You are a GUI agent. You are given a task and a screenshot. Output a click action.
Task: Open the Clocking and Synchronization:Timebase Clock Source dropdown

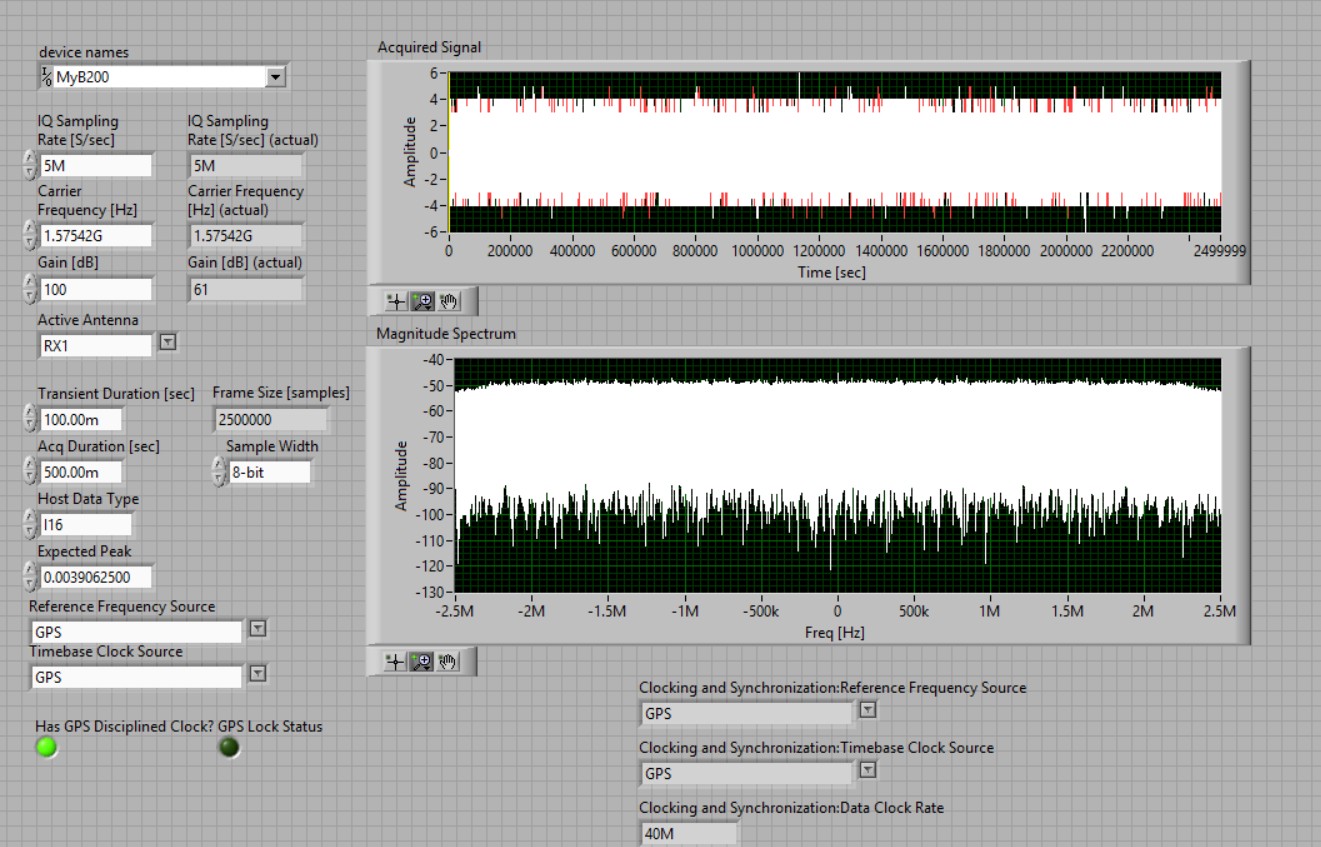(x=868, y=770)
